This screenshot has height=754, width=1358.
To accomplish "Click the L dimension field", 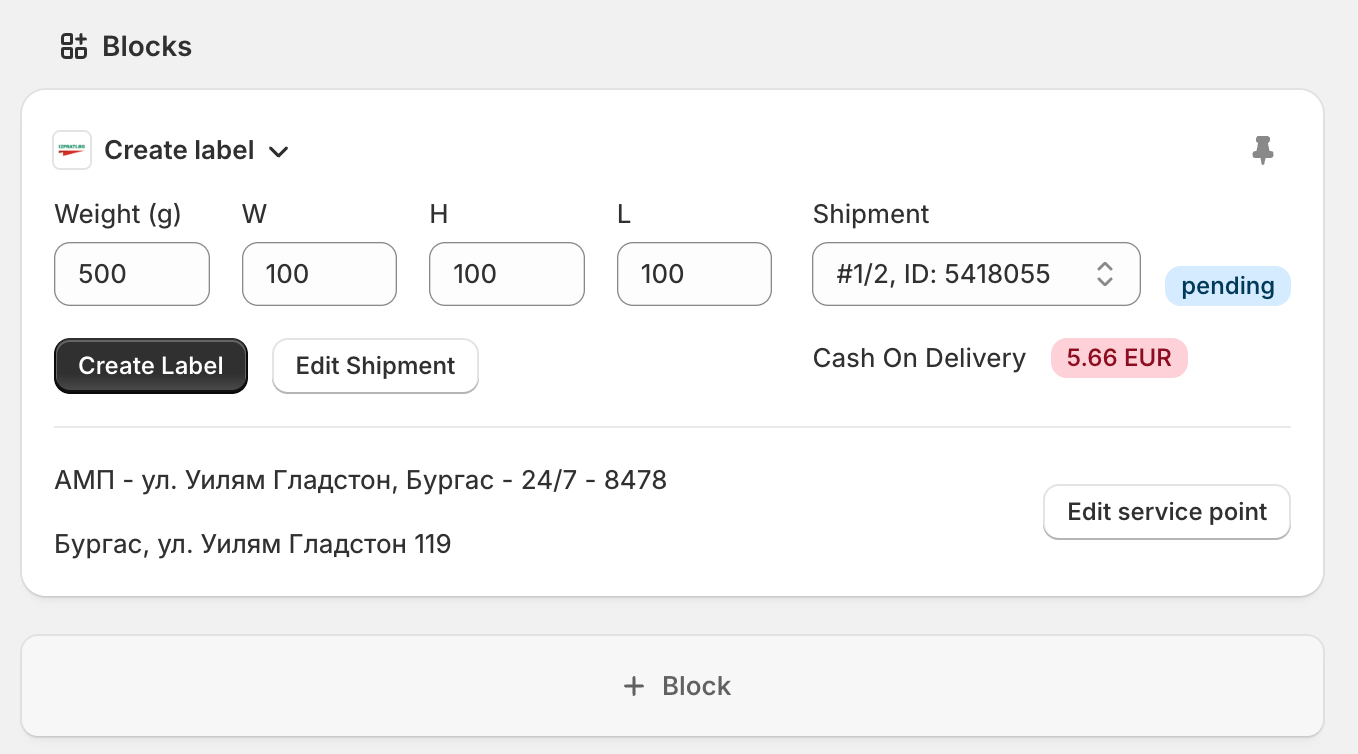I will [x=694, y=274].
